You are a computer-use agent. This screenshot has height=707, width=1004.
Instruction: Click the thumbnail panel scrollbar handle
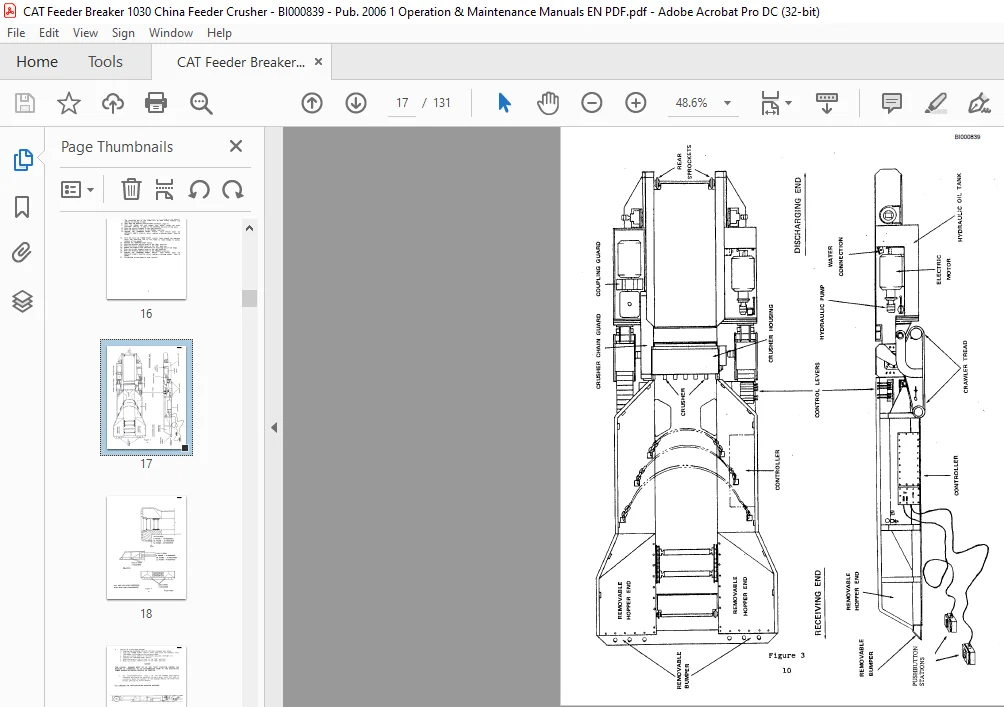coord(250,298)
